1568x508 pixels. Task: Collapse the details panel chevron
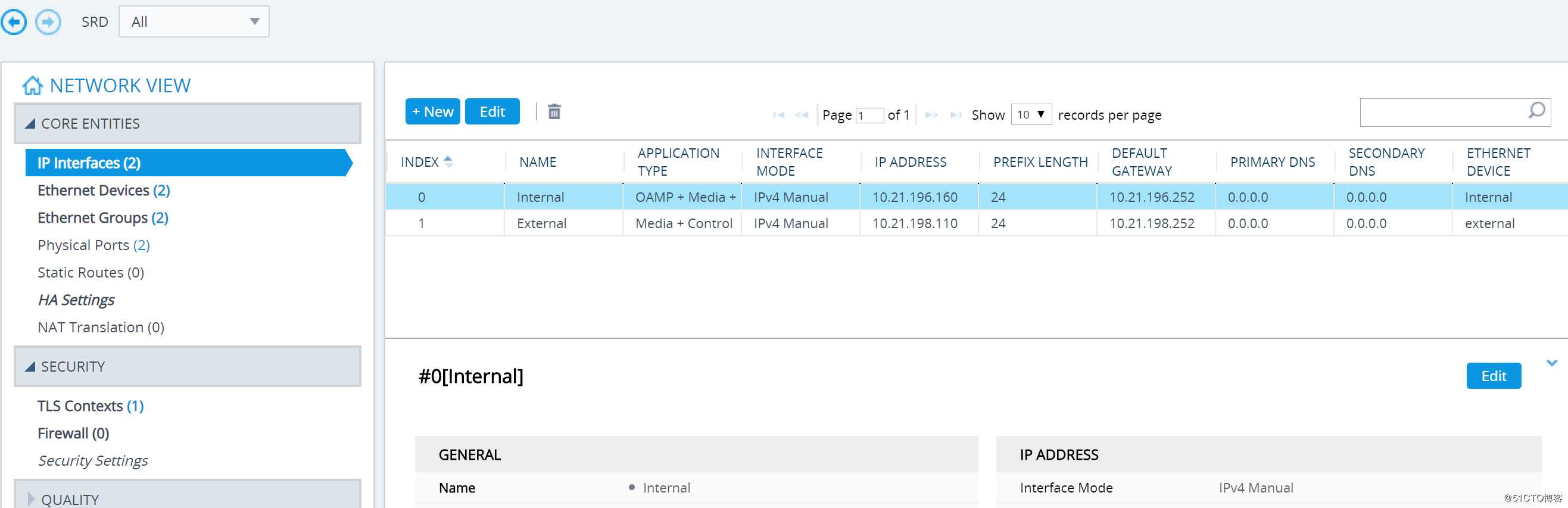[1551, 363]
